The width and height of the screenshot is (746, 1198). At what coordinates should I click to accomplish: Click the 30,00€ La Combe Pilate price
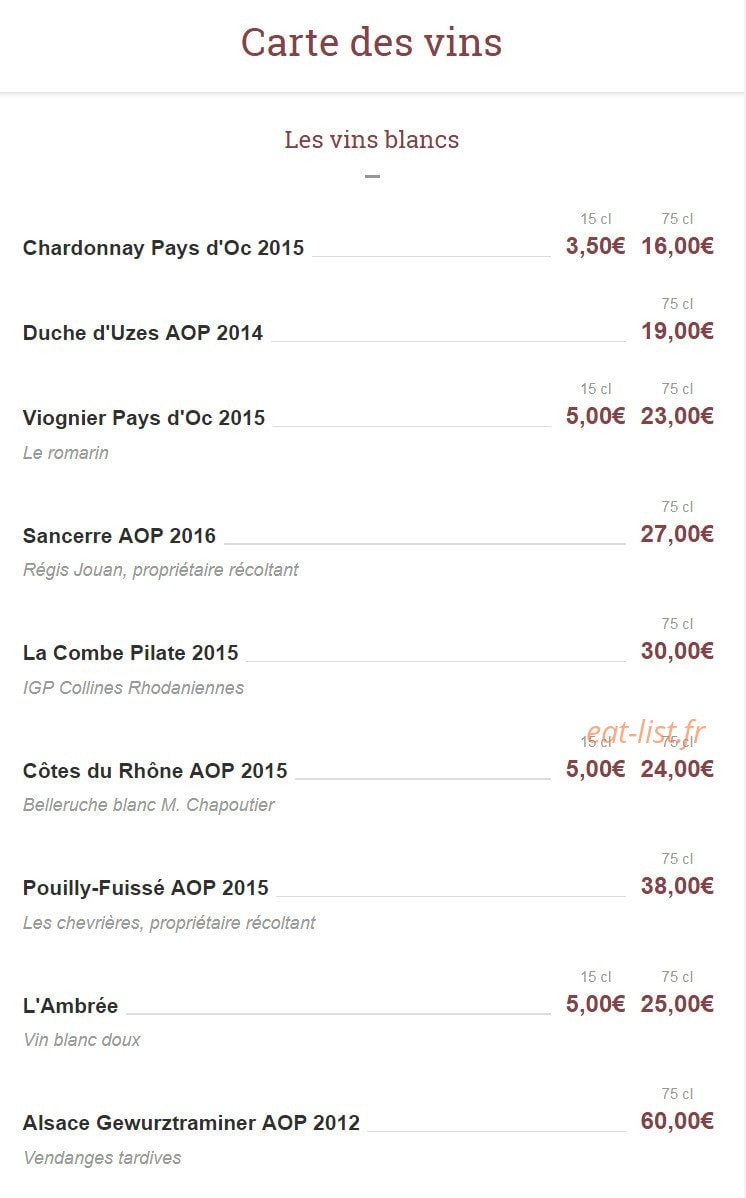point(677,651)
